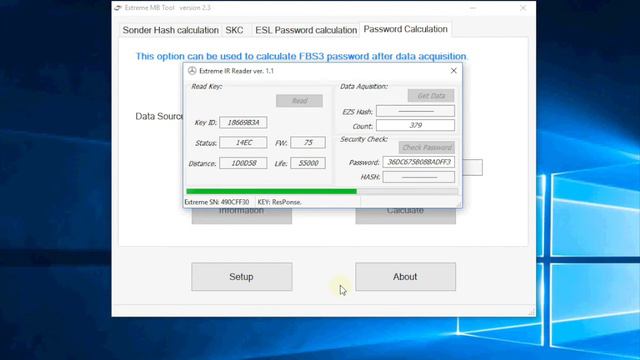Click the Extreme MB Tool title bar icon
The height and width of the screenshot is (360, 640).
(x=118, y=8)
